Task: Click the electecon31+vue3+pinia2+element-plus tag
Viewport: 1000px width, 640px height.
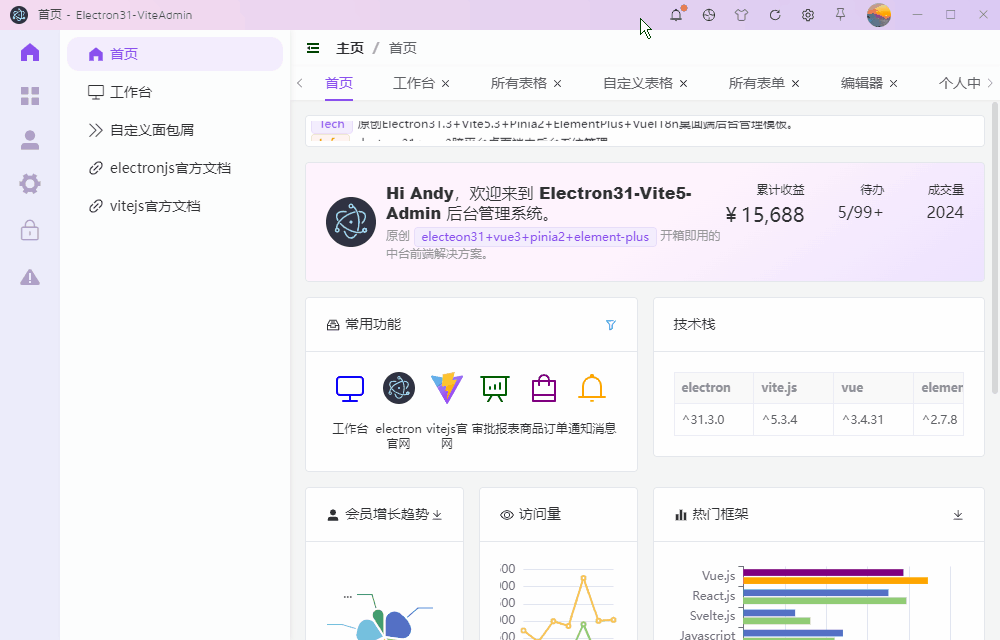Action: tap(535, 236)
